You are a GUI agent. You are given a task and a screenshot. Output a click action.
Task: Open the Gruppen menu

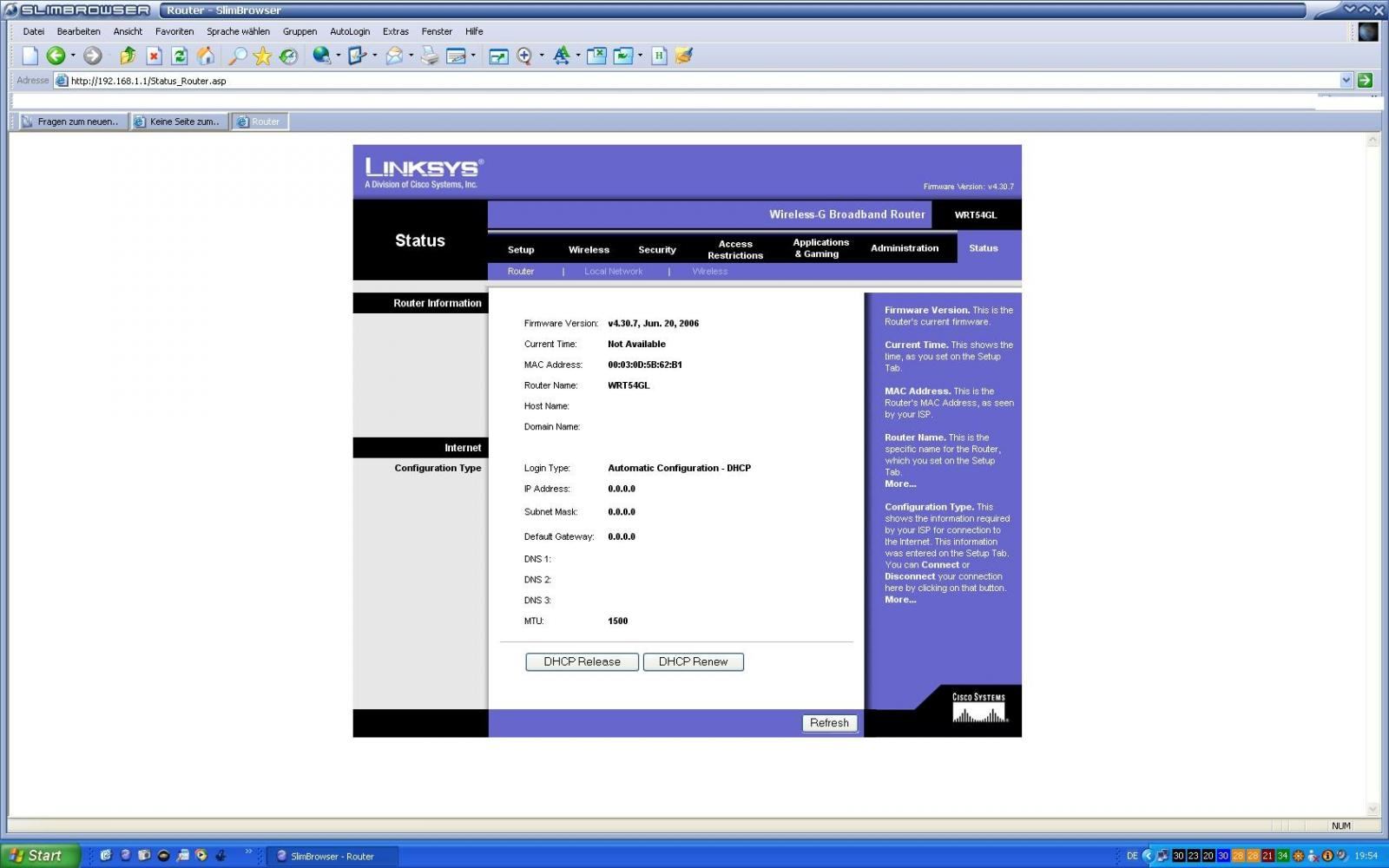300,31
